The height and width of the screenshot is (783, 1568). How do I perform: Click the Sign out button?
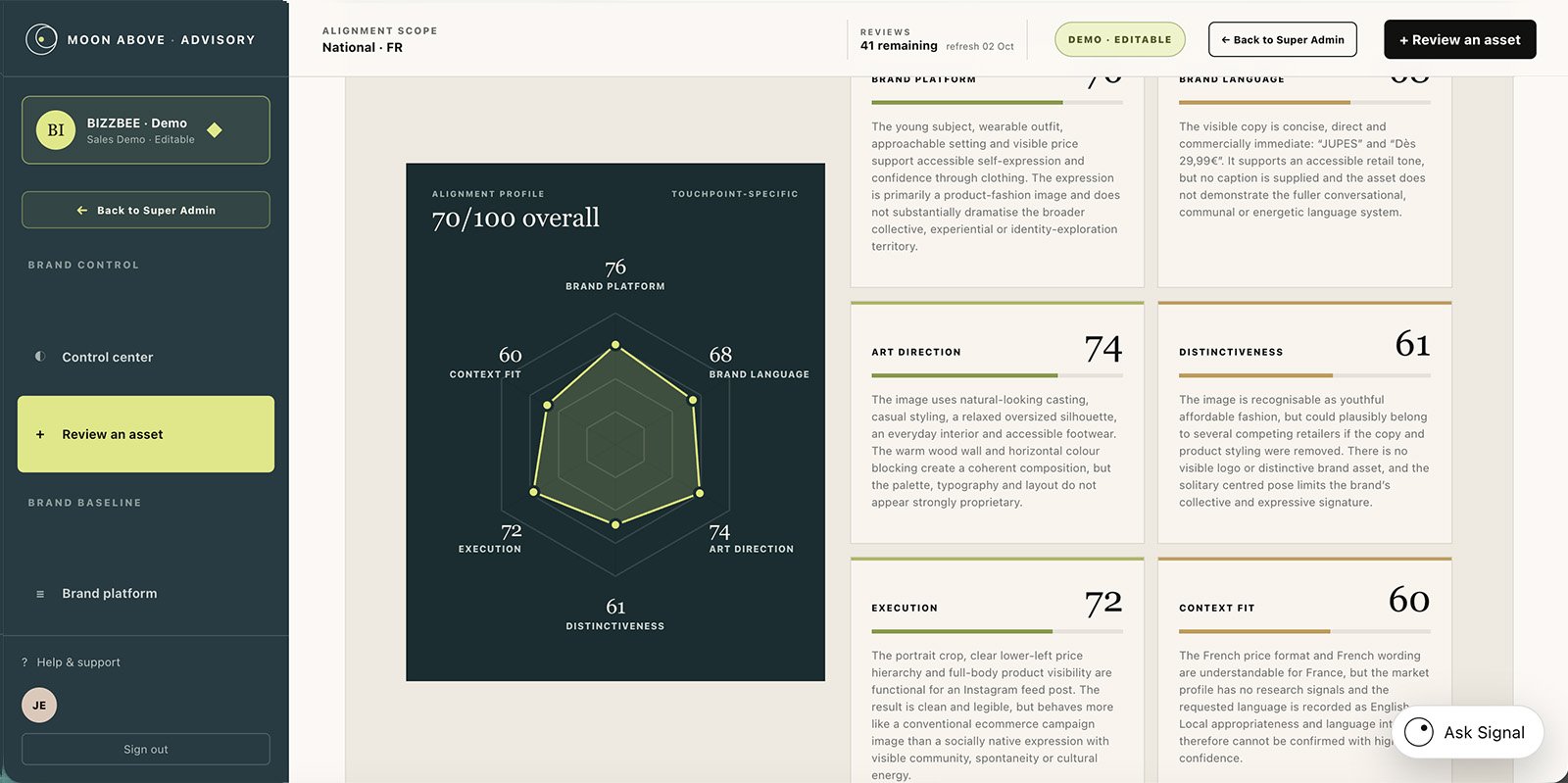(x=146, y=749)
